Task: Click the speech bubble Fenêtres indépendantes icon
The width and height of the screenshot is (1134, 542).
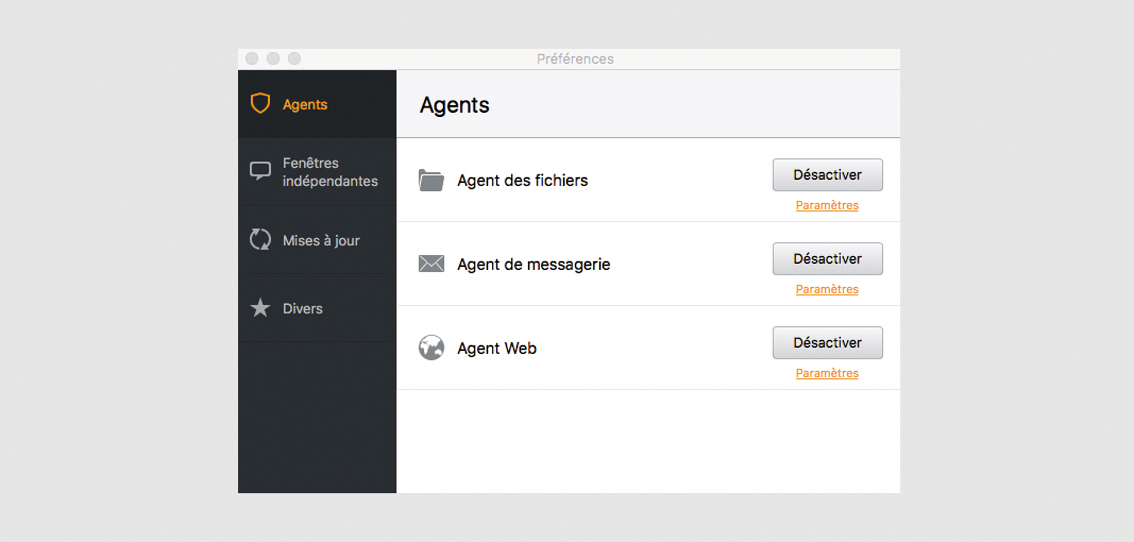Action: click(x=260, y=172)
